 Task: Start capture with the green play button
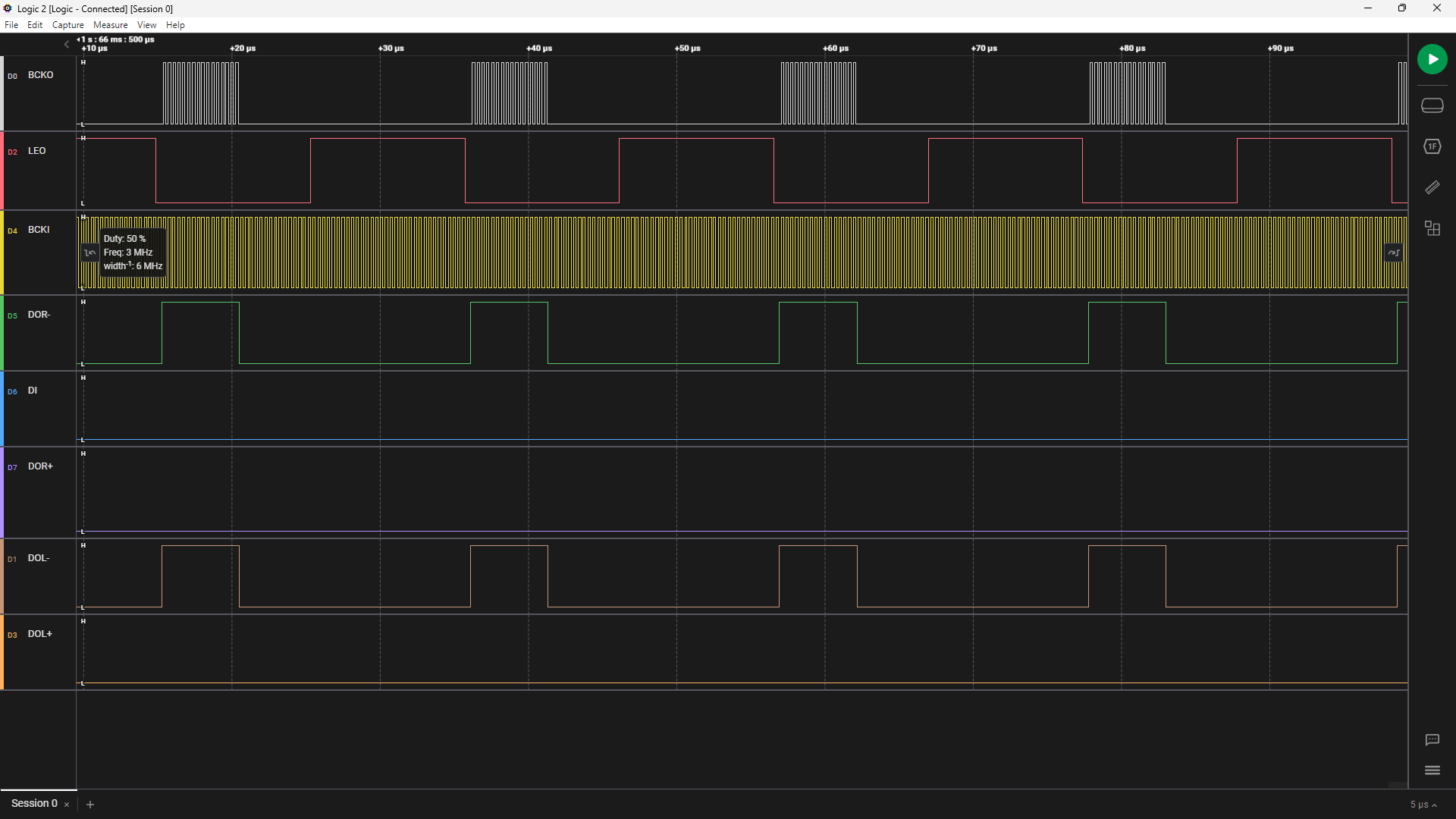pos(1432,59)
